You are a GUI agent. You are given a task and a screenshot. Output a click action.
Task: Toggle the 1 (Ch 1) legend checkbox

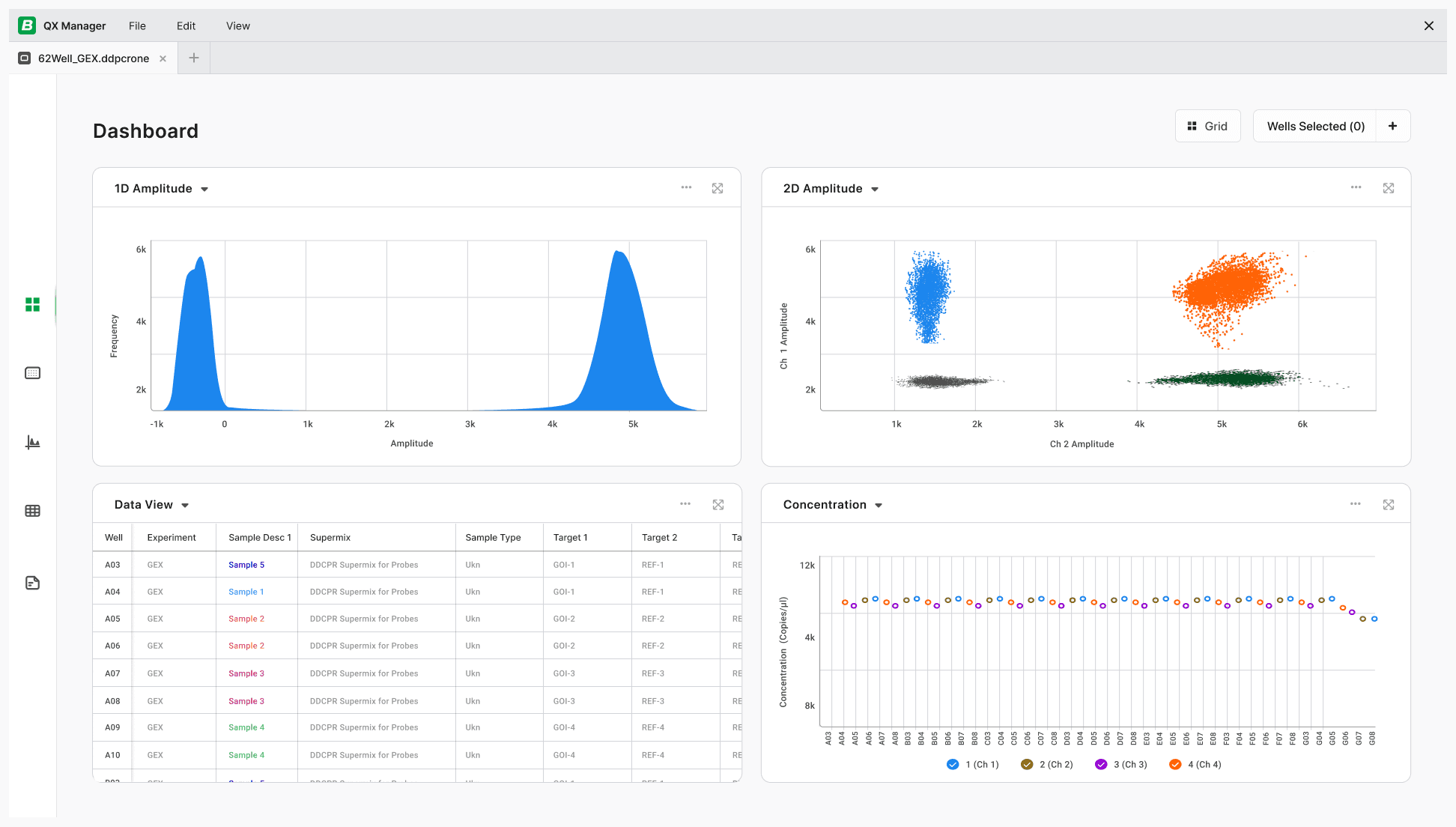coord(953,764)
